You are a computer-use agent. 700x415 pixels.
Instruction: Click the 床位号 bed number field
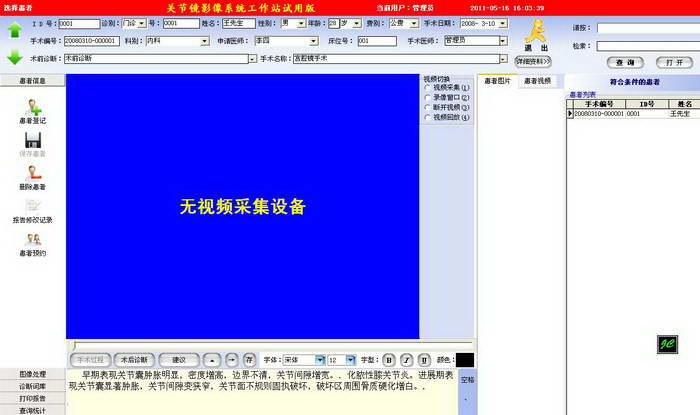(377, 41)
